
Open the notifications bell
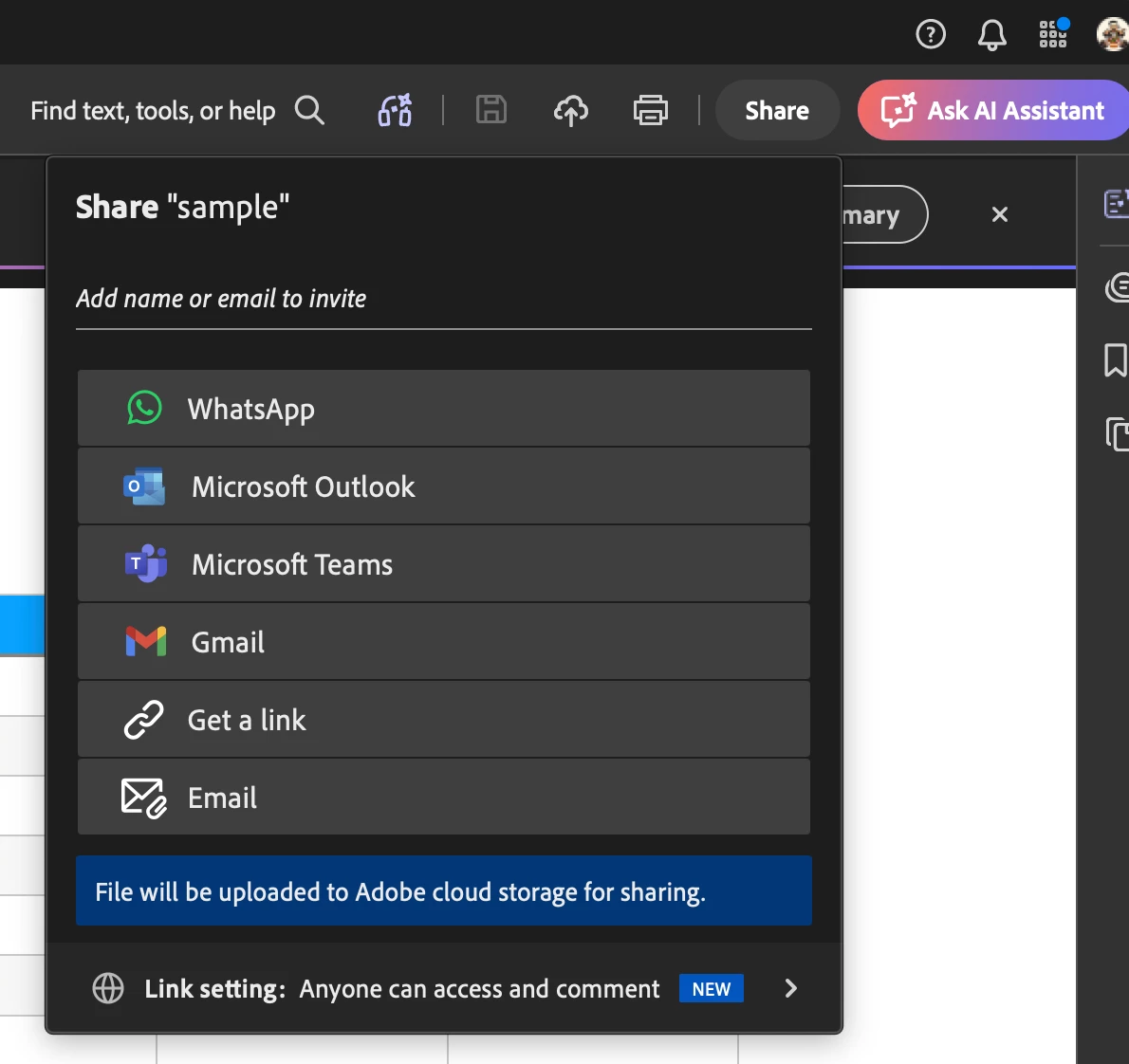tap(991, 34)
